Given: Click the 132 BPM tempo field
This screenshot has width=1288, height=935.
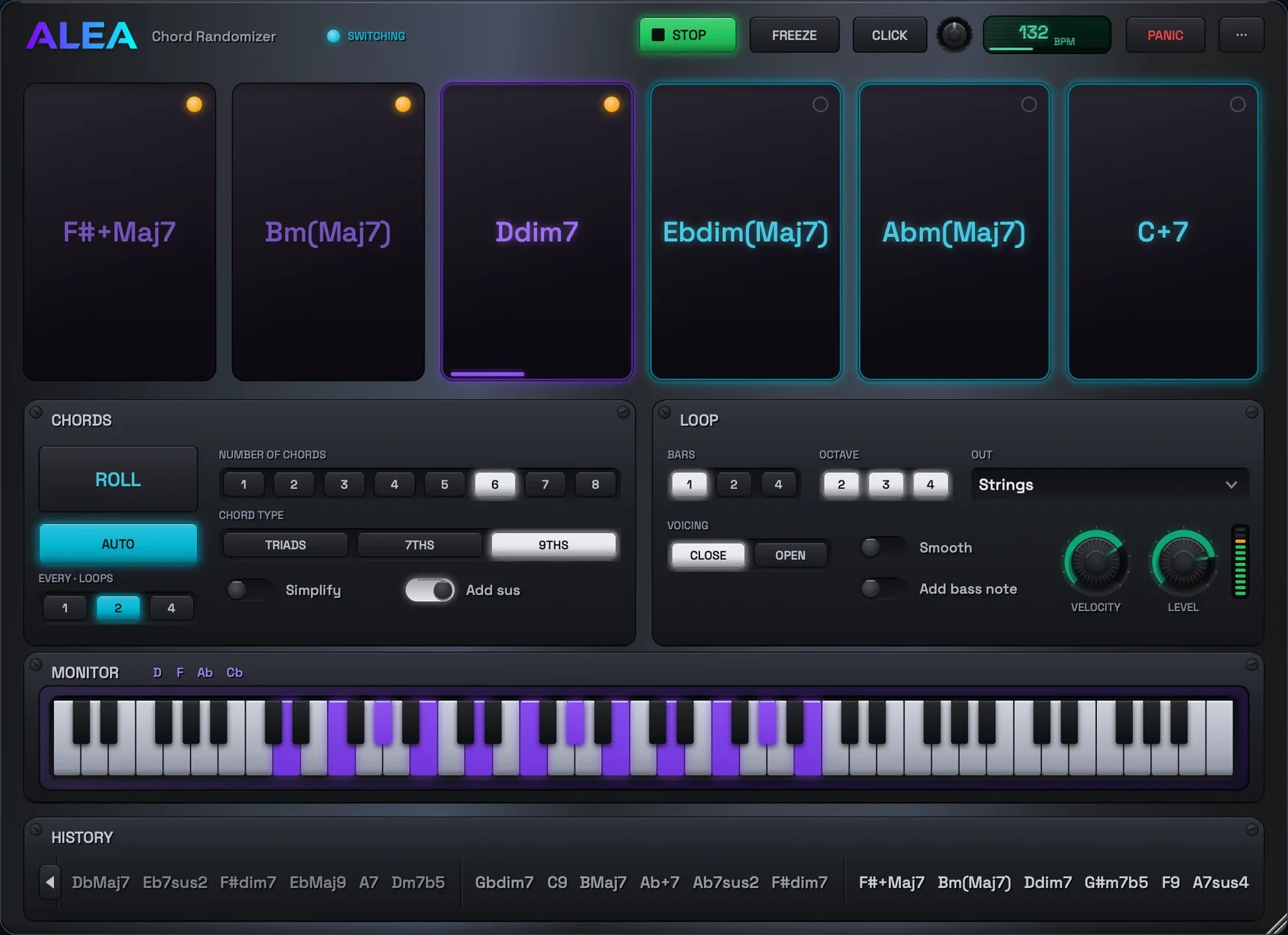Looking at the screenshot, I should tap(1046, 34).
